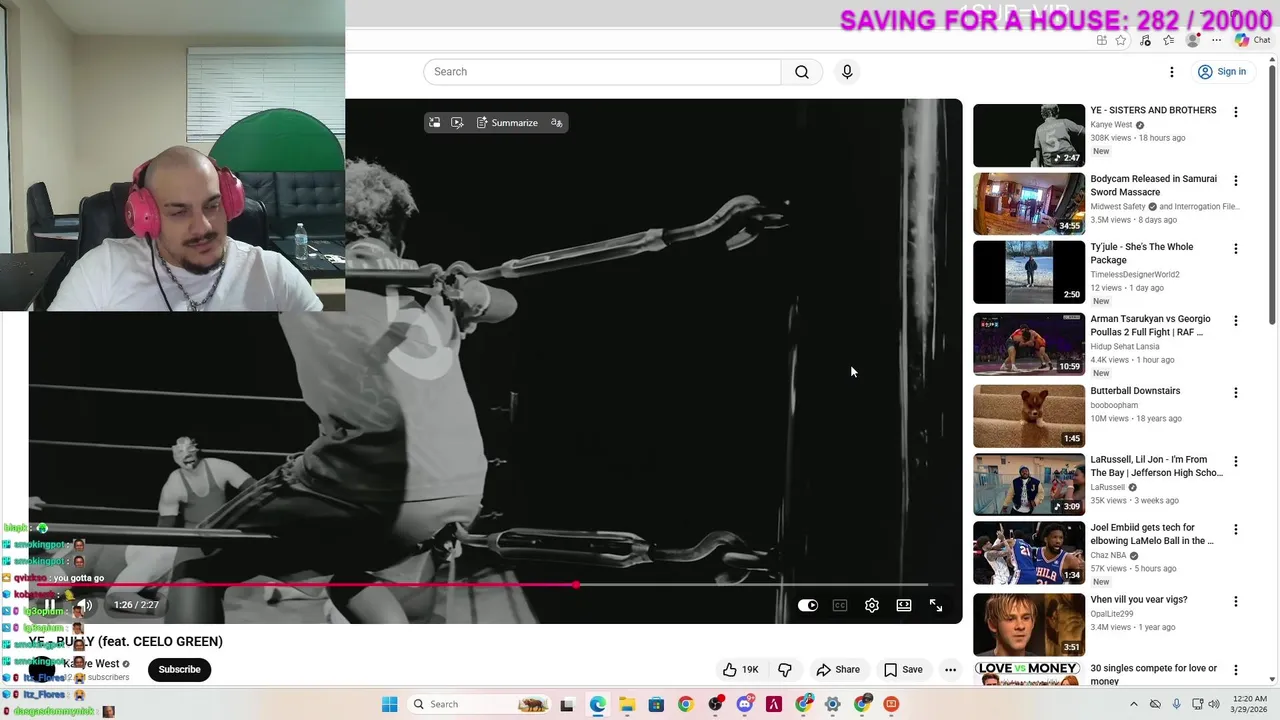Image resolution: width=1280 pixels, height=720 pixels.
Task: Open options for Bodycam Samurai Sword video
Action: [x=1236, y=181]
